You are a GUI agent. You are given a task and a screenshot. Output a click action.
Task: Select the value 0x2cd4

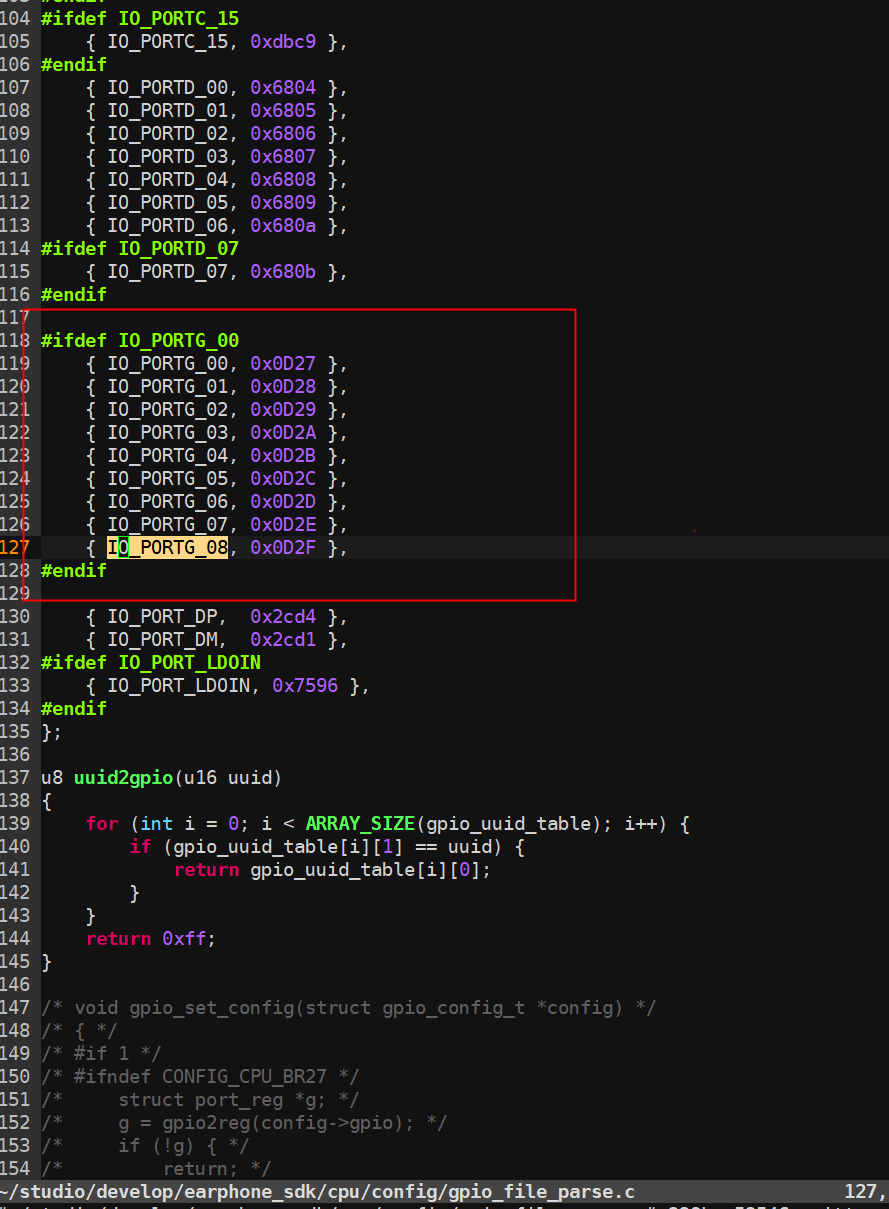[283, 617]
